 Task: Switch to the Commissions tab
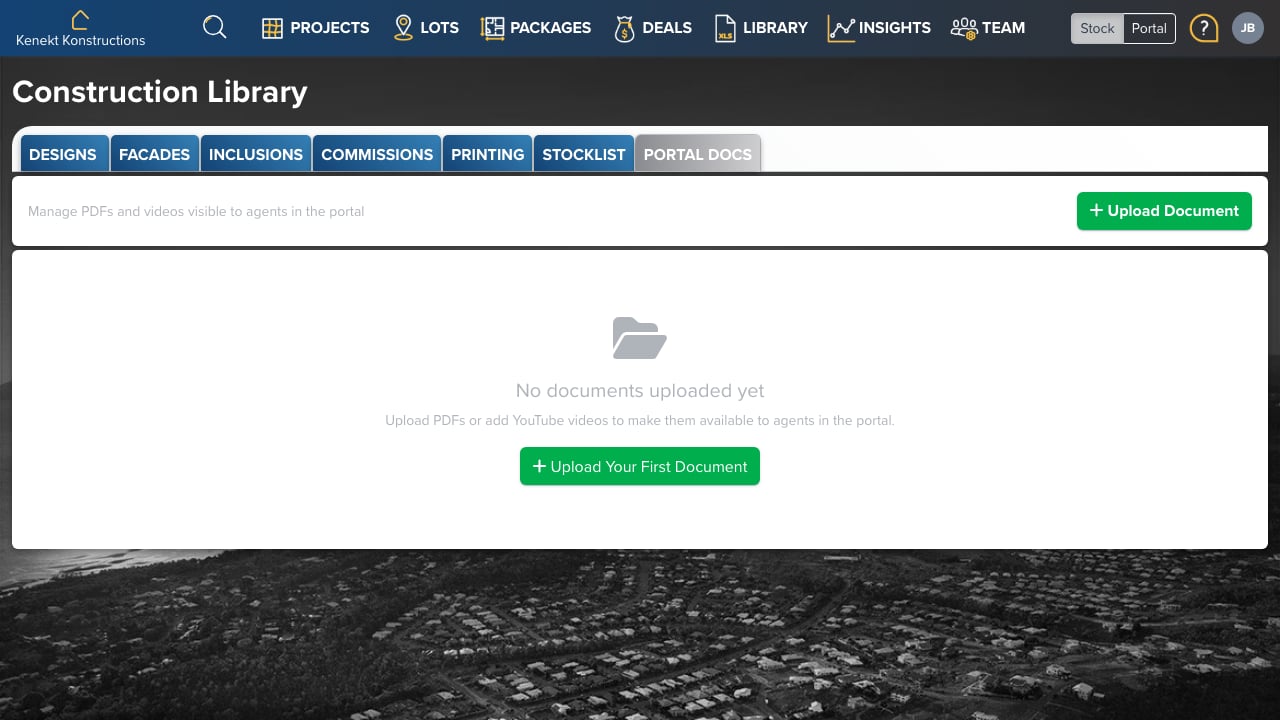(377, 154)
